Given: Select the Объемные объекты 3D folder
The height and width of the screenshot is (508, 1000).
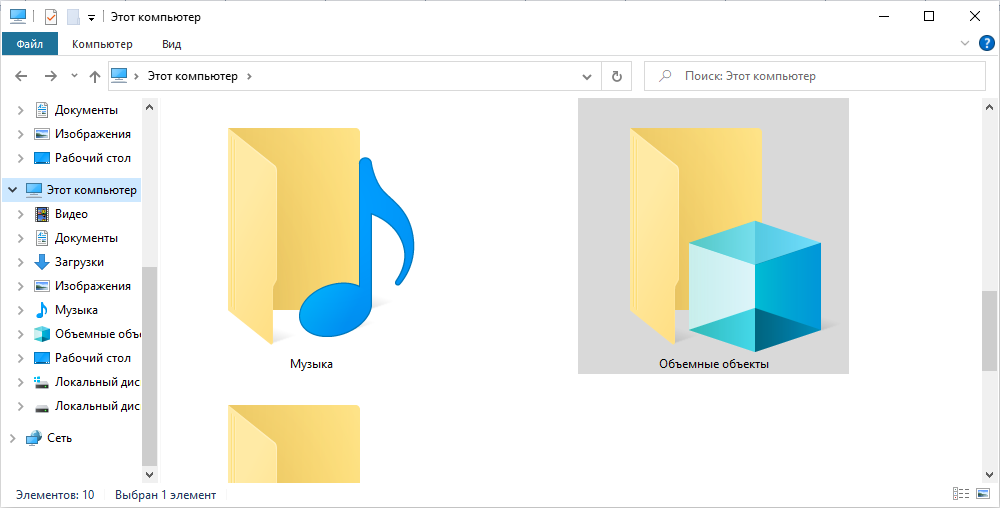Looking at the screenshot, I should (713, 240).
